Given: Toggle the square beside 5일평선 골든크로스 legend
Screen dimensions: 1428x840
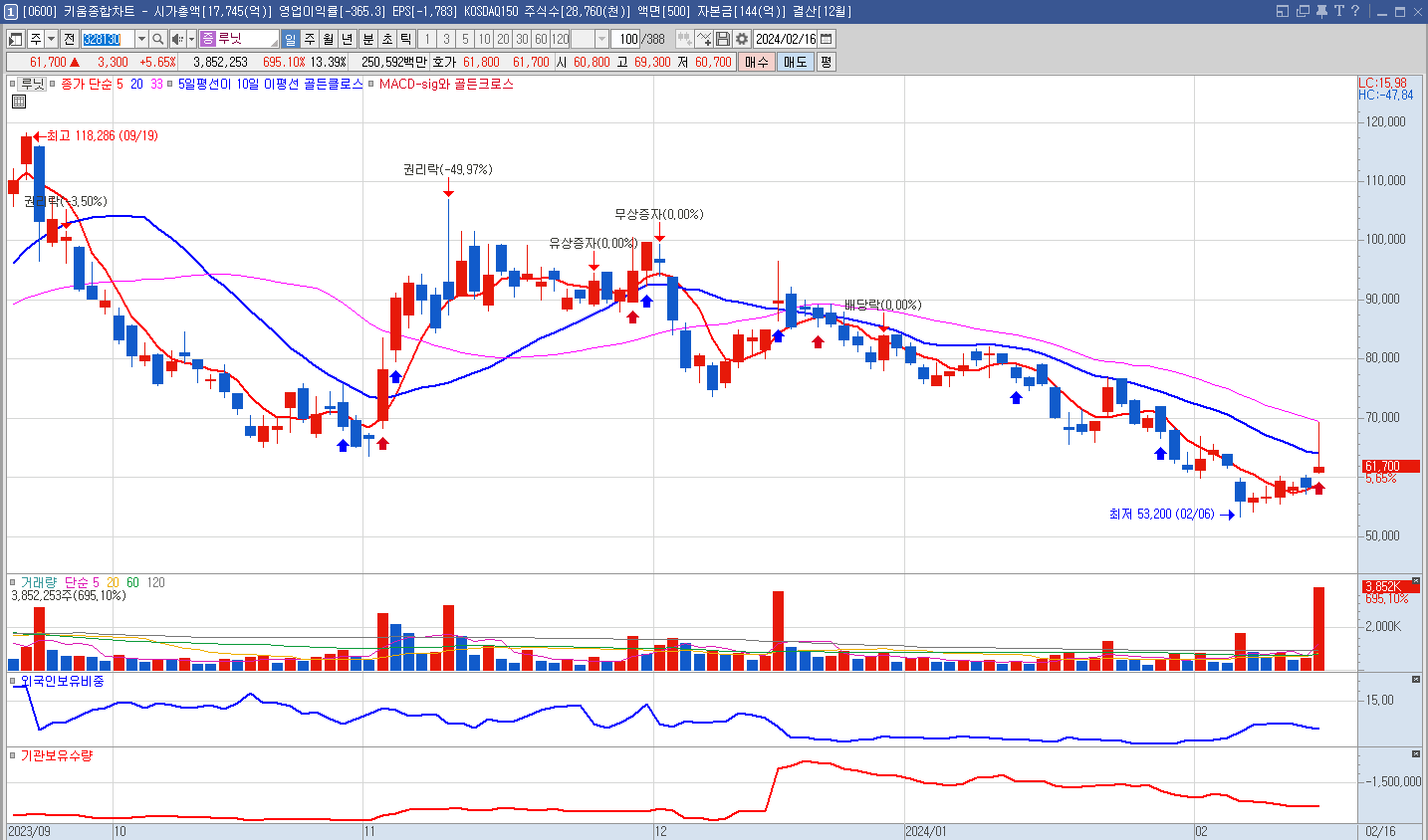Looking at the screenshot, I should [172, 85].
